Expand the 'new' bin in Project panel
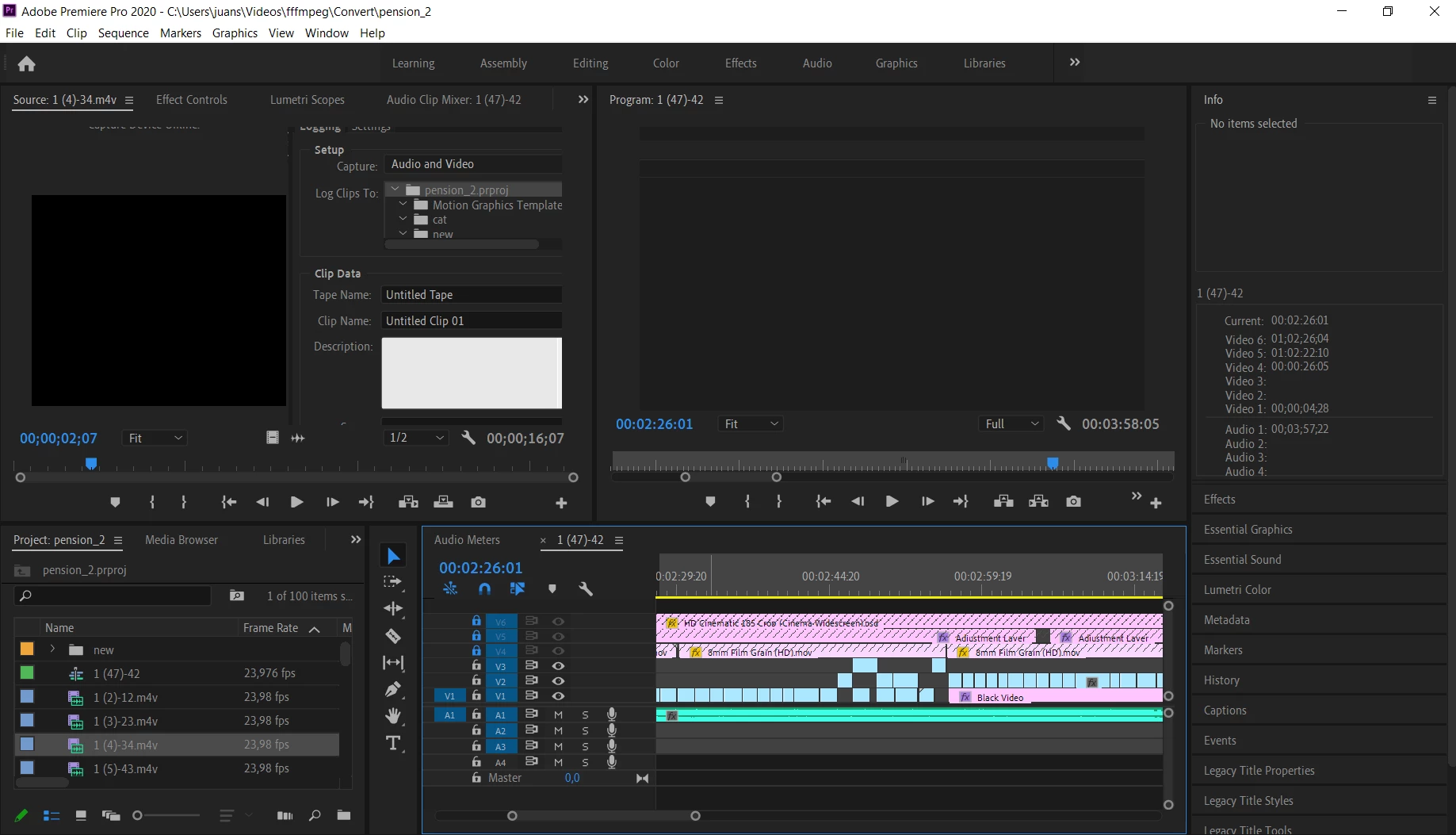Screen dimensions: 1456x835 click(52, 649)
